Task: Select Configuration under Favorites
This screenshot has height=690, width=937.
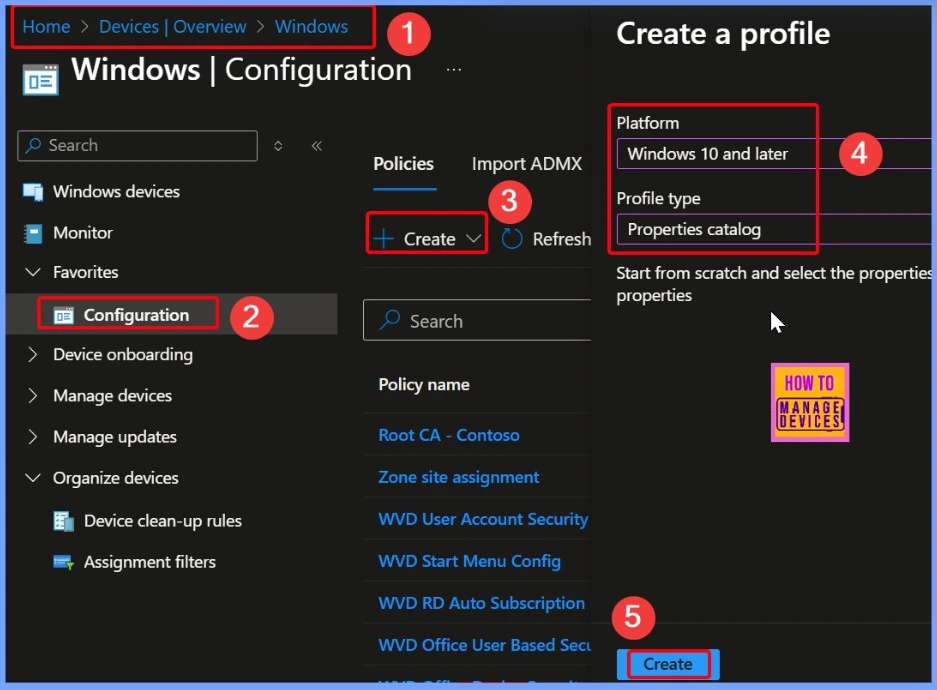Action: pyautogui.click(x=136, y=315)
